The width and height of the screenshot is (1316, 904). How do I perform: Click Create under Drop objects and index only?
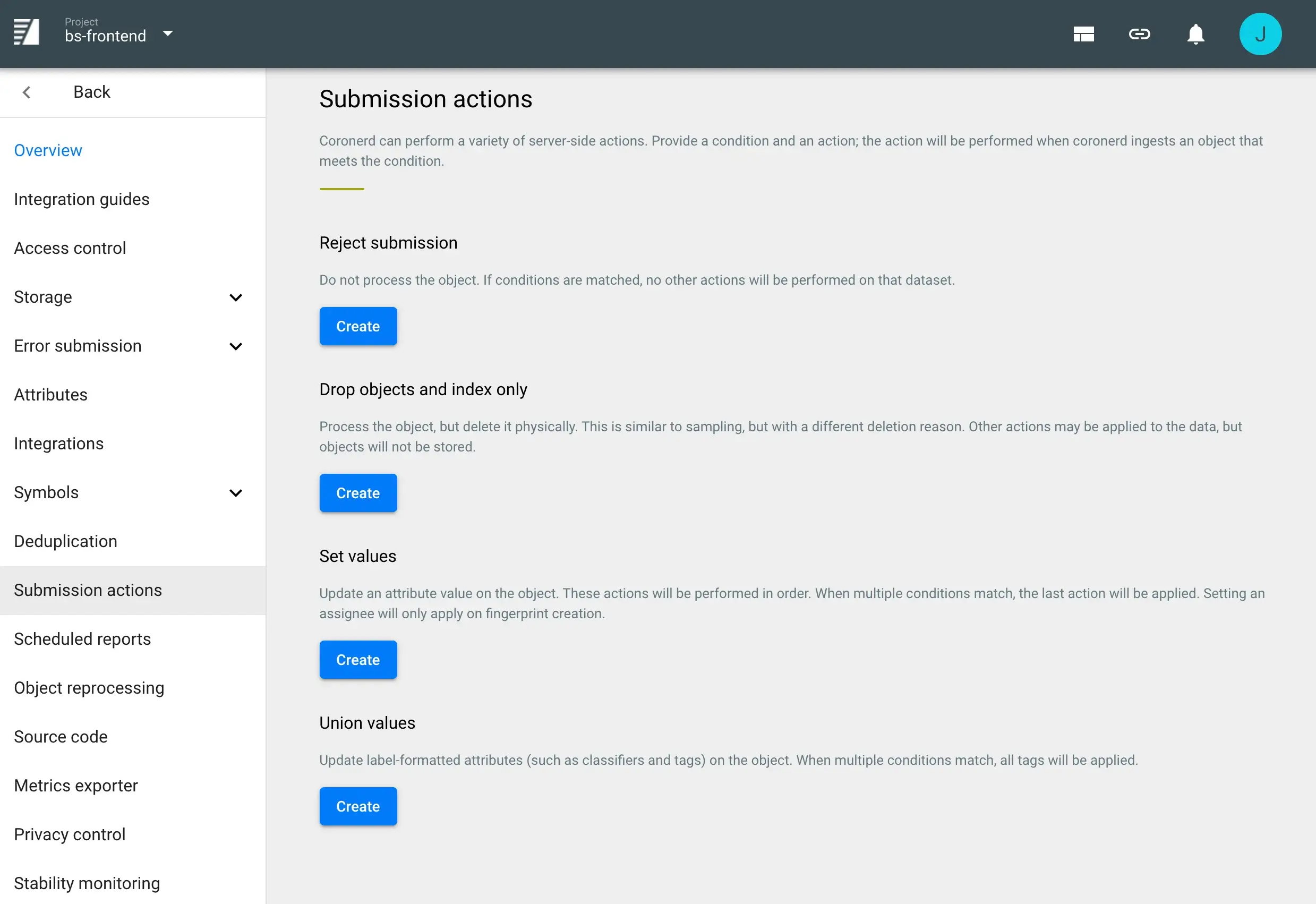pos(358,493)
